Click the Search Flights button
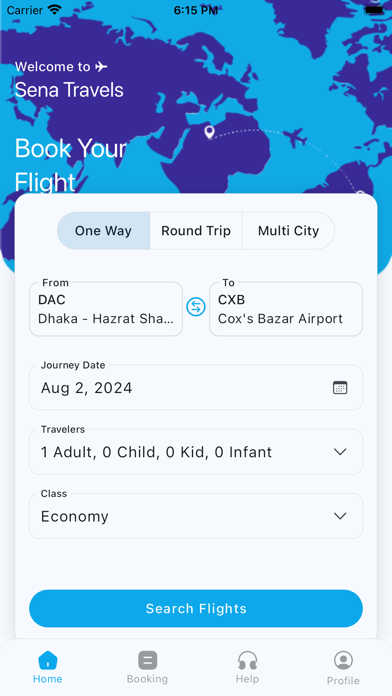This screenshot has width=392, height=696. pos(196,609)
